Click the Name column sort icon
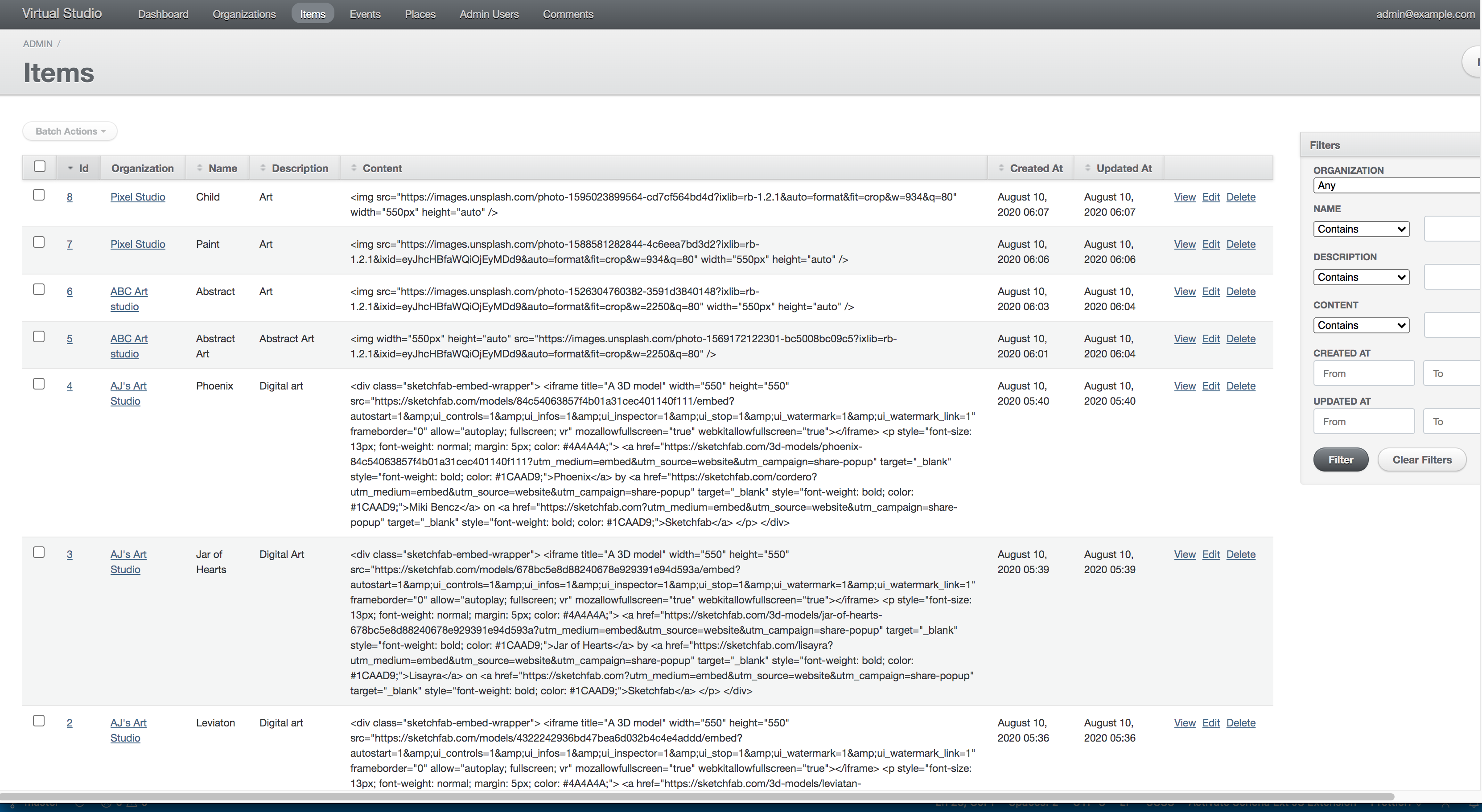The height and width of the screenshot is (812, 1482). [x=200, y=168]
